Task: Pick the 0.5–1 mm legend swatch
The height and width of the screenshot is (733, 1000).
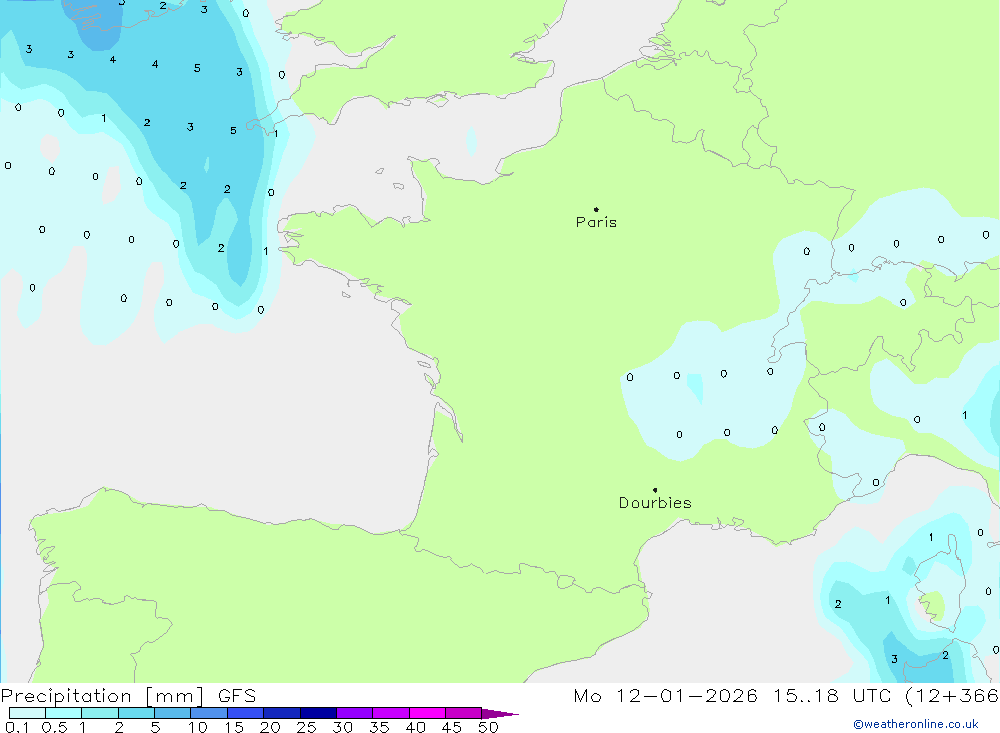Action: click(x=64, y=713)
